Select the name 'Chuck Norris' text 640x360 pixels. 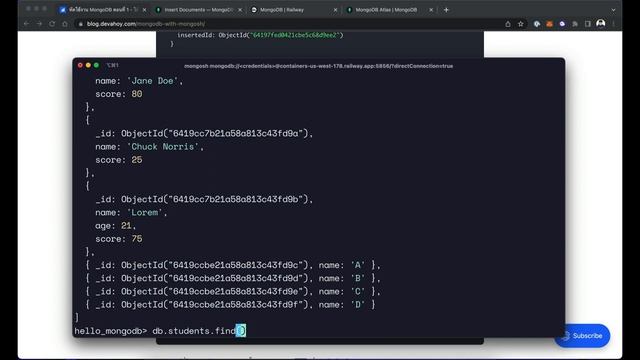pyautogui.click(x=162, y=147)
